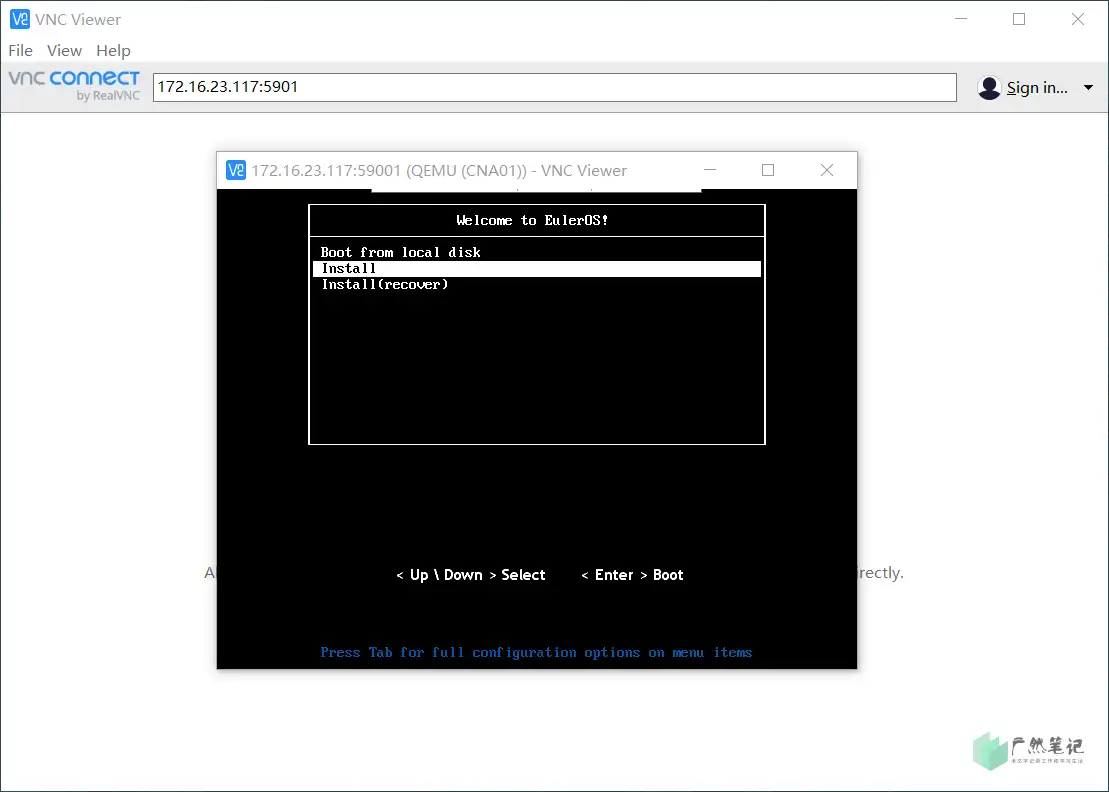Open the File menu

tap(21, 50)
